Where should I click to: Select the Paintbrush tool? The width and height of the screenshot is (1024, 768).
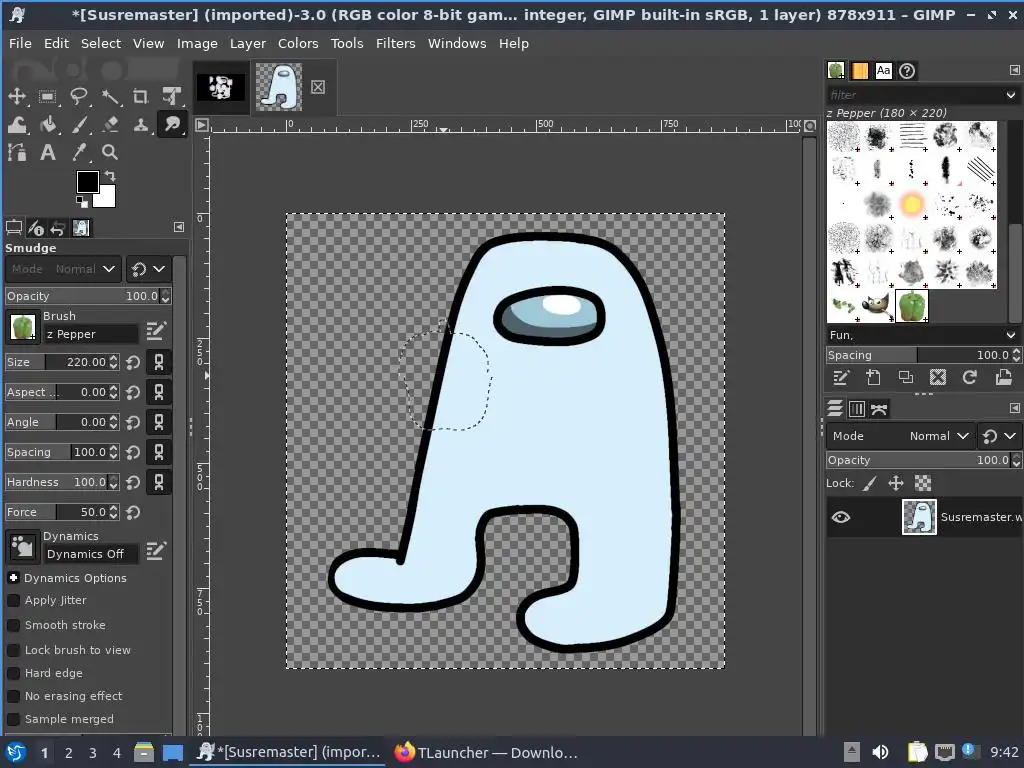point(79,124)
